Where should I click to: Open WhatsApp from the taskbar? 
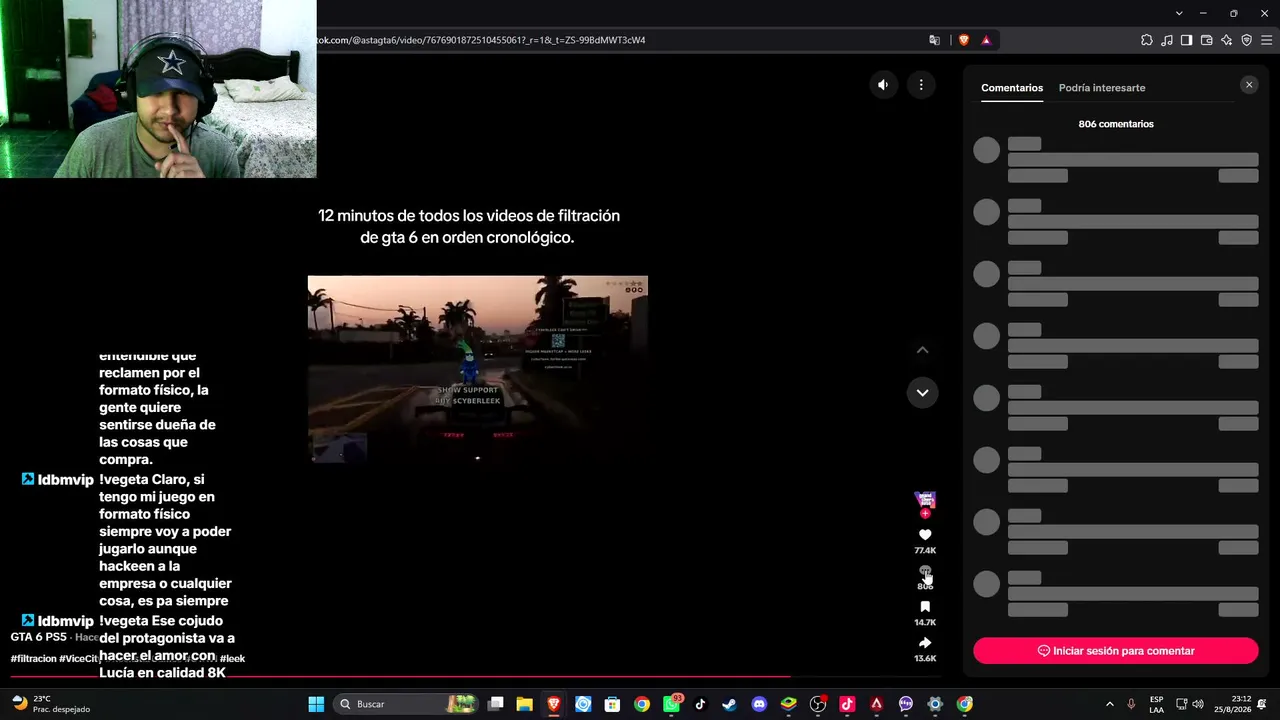tap(672, 704)
